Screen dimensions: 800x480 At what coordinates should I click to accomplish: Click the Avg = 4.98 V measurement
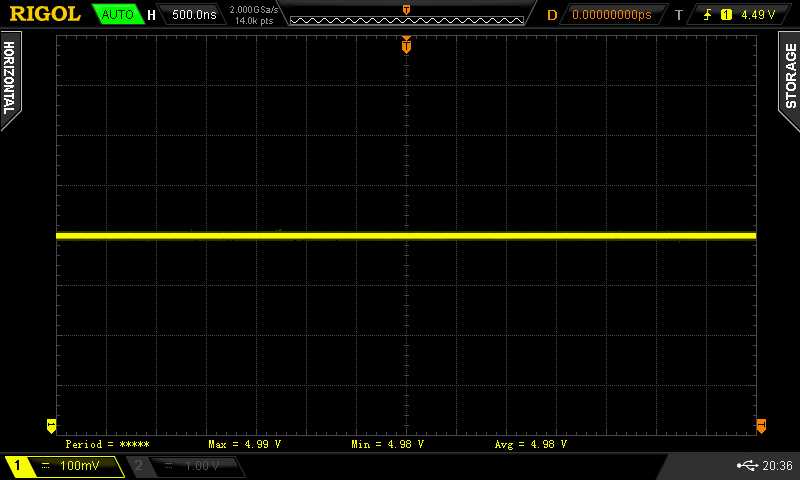[531, 444]
